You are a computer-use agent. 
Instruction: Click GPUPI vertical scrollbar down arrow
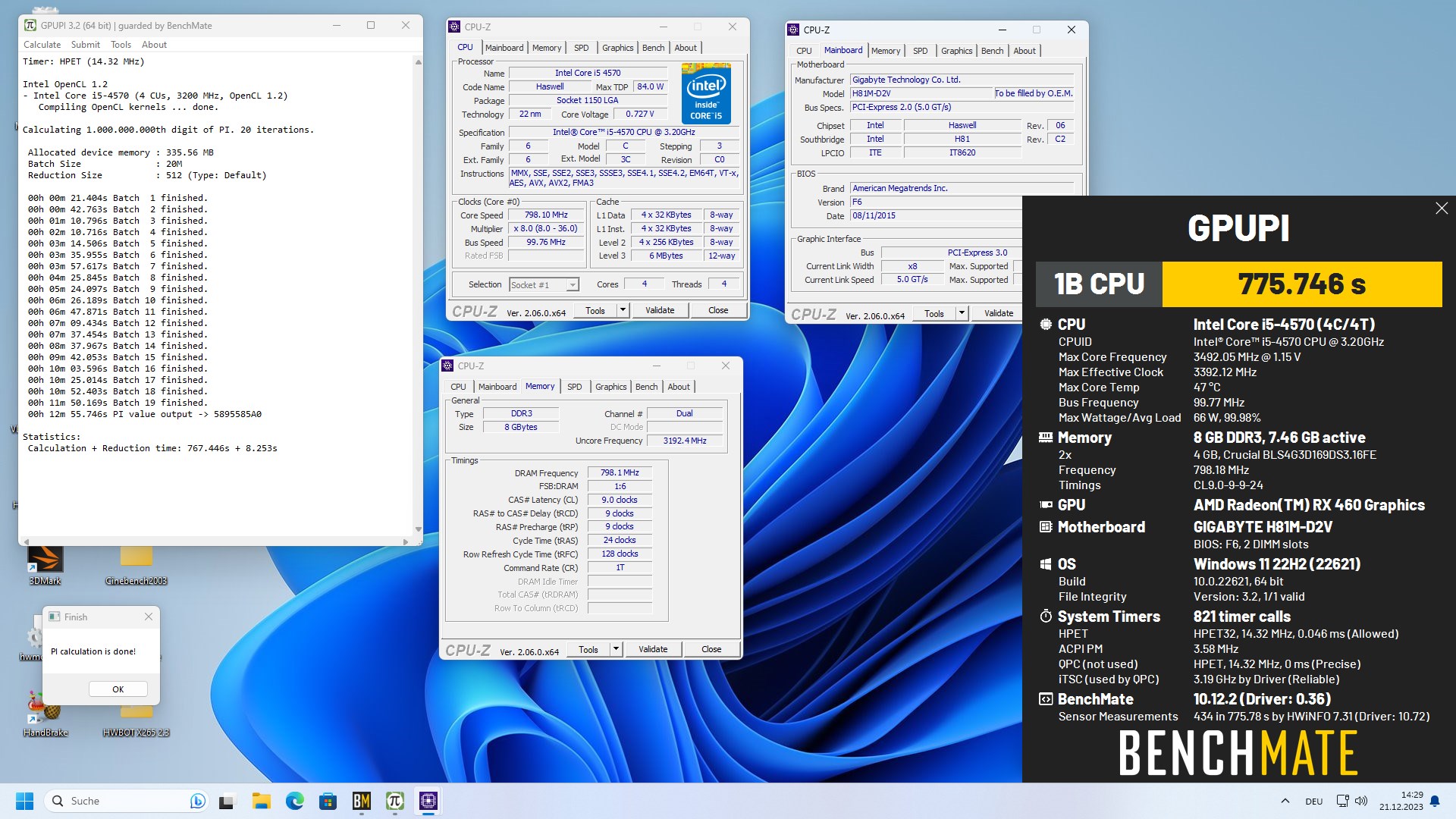[418, 529]
